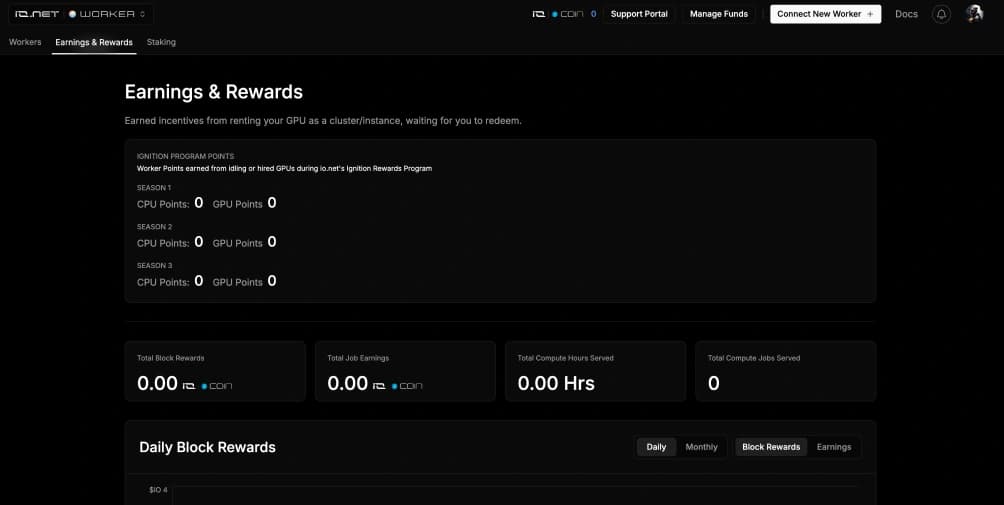Click Connect New Worker button
The width and height of the screenshot is (1004, 505).
click(x=825, y=14)
